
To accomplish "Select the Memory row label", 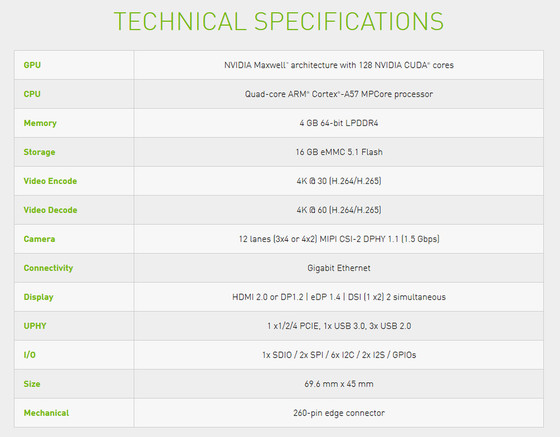I will point(40,123).
